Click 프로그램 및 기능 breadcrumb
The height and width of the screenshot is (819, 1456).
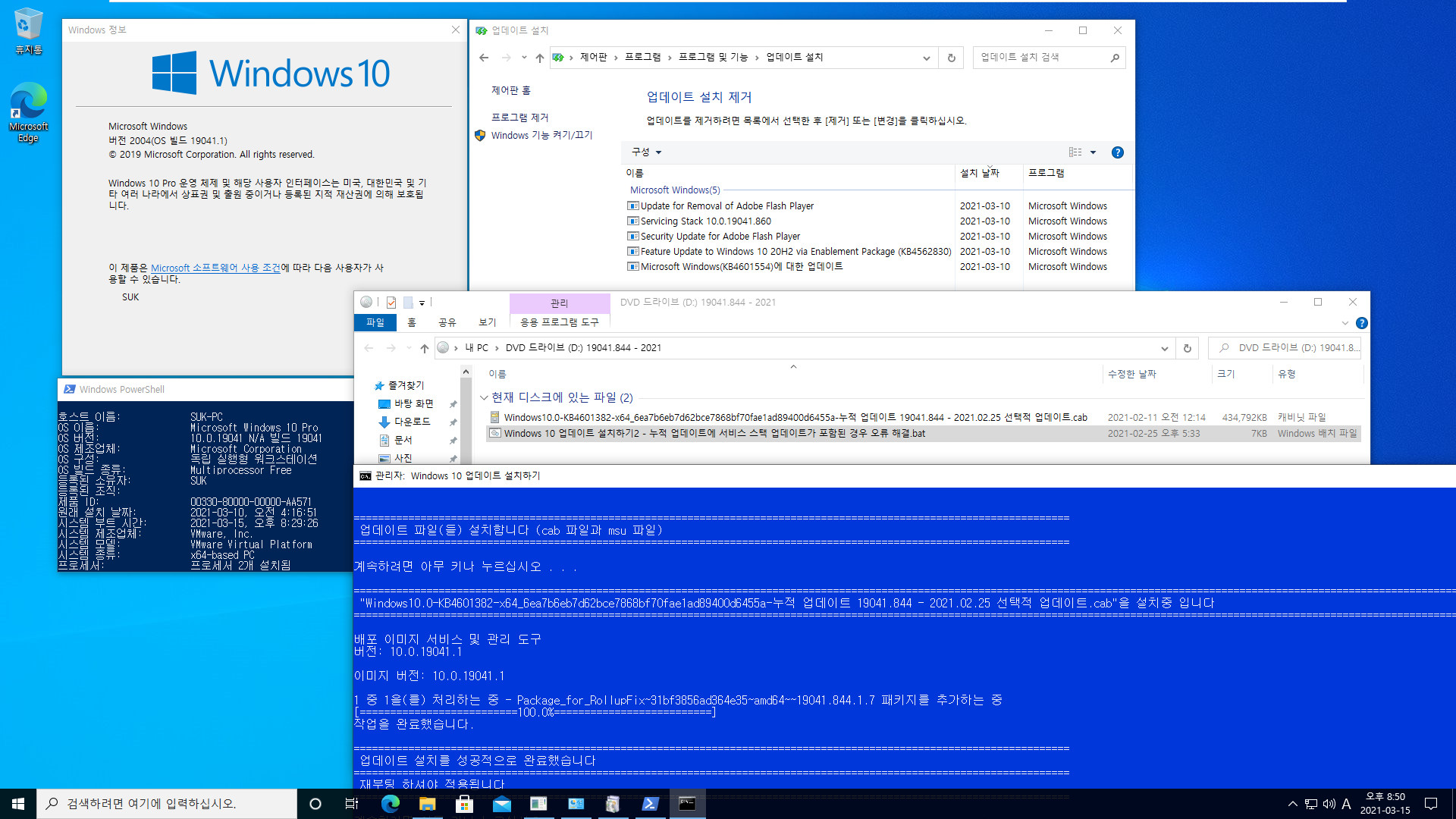(x=713, y=58)
